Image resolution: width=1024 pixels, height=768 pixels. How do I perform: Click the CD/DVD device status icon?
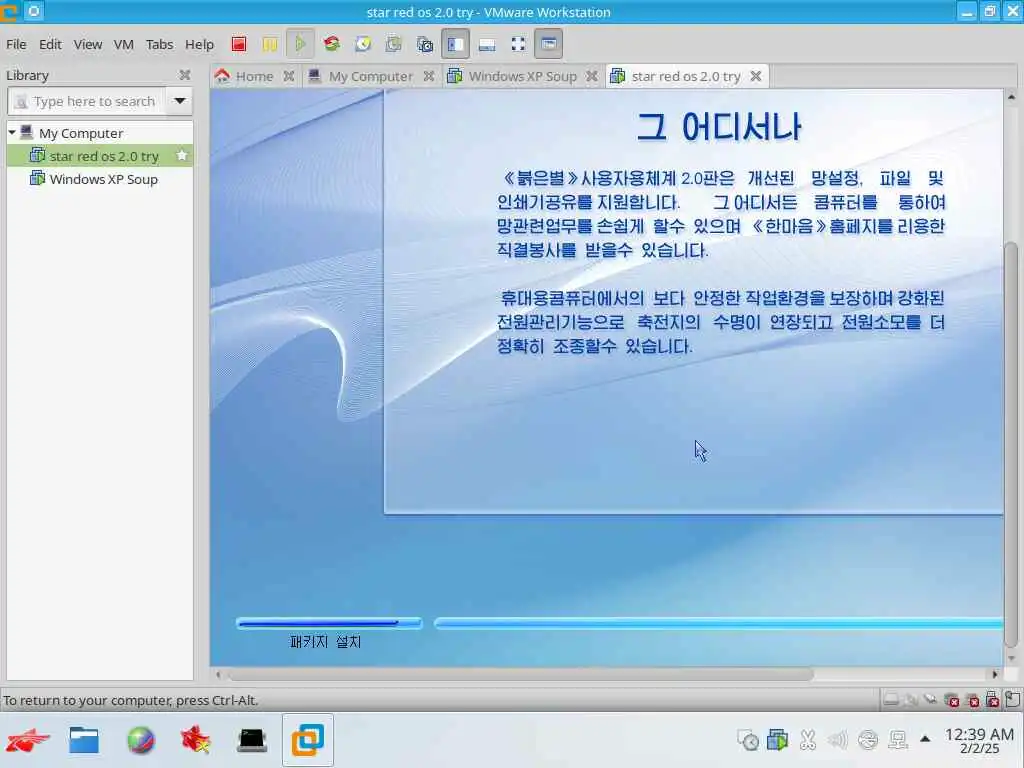tap(910, 700)
